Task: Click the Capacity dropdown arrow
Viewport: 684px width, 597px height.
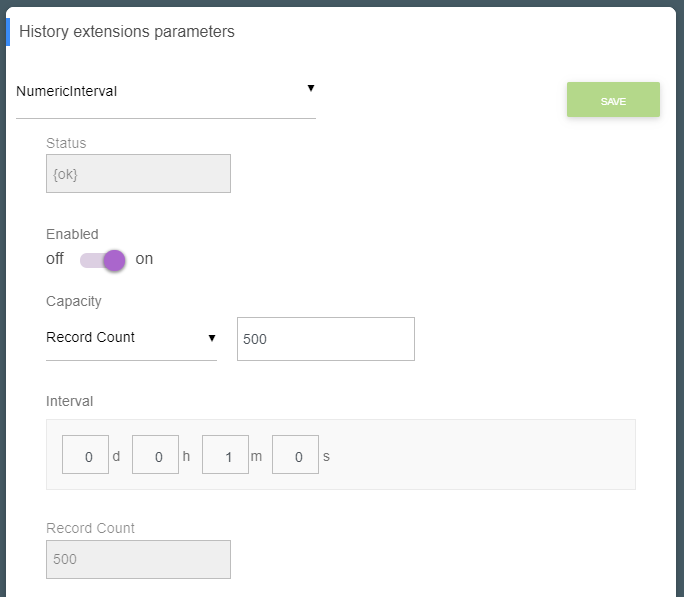Action: coord(212,338)
